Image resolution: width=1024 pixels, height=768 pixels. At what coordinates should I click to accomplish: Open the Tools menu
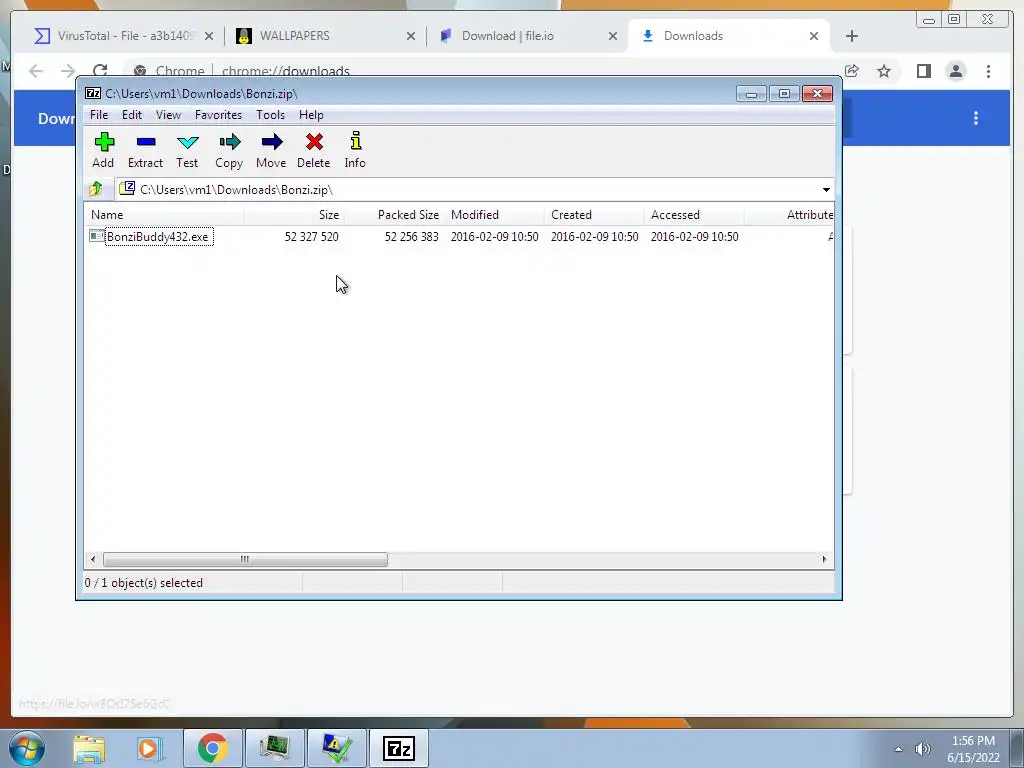(x=270, y=115)
